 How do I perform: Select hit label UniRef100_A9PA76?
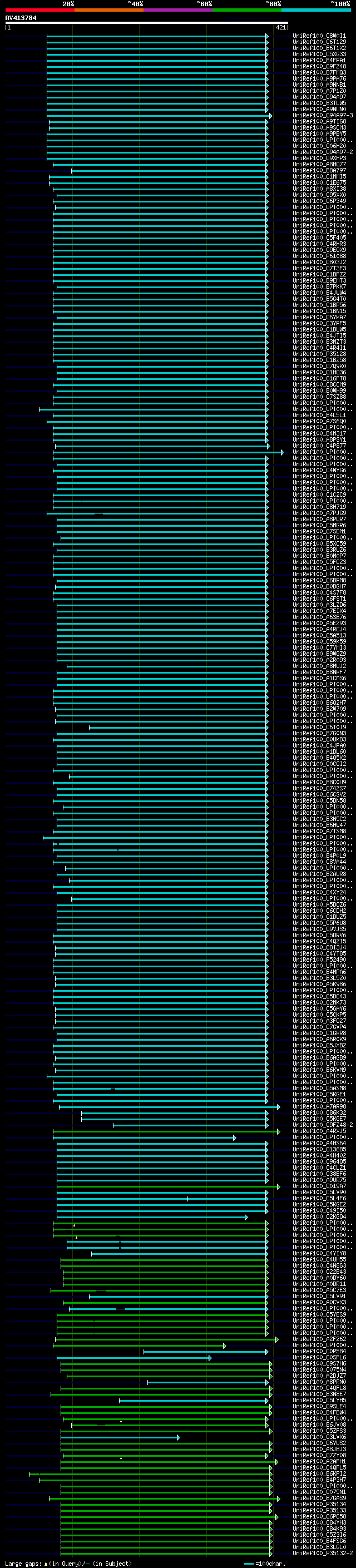point(319,78)
